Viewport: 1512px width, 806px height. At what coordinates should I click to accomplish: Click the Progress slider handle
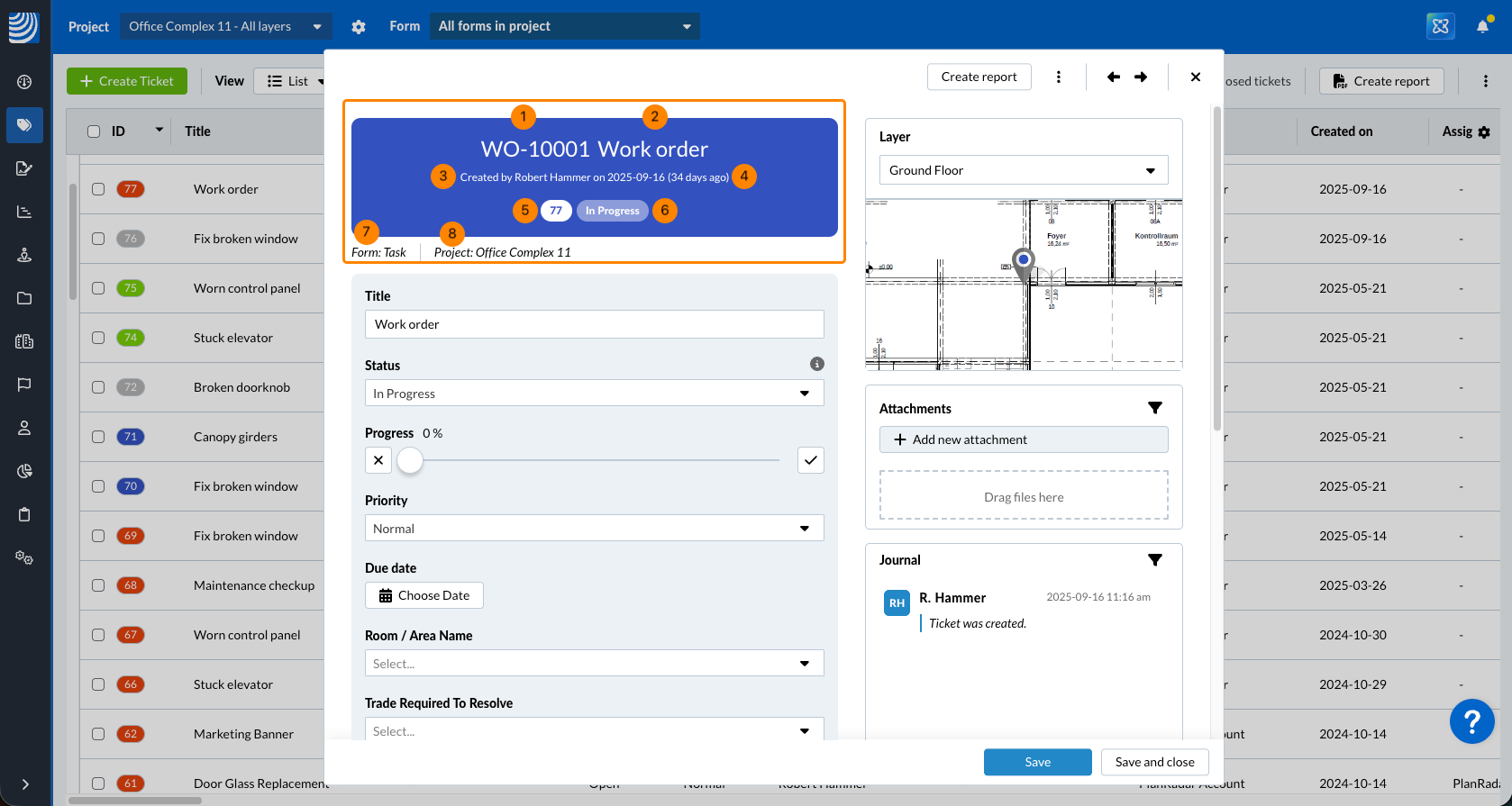tap(410, 460)
